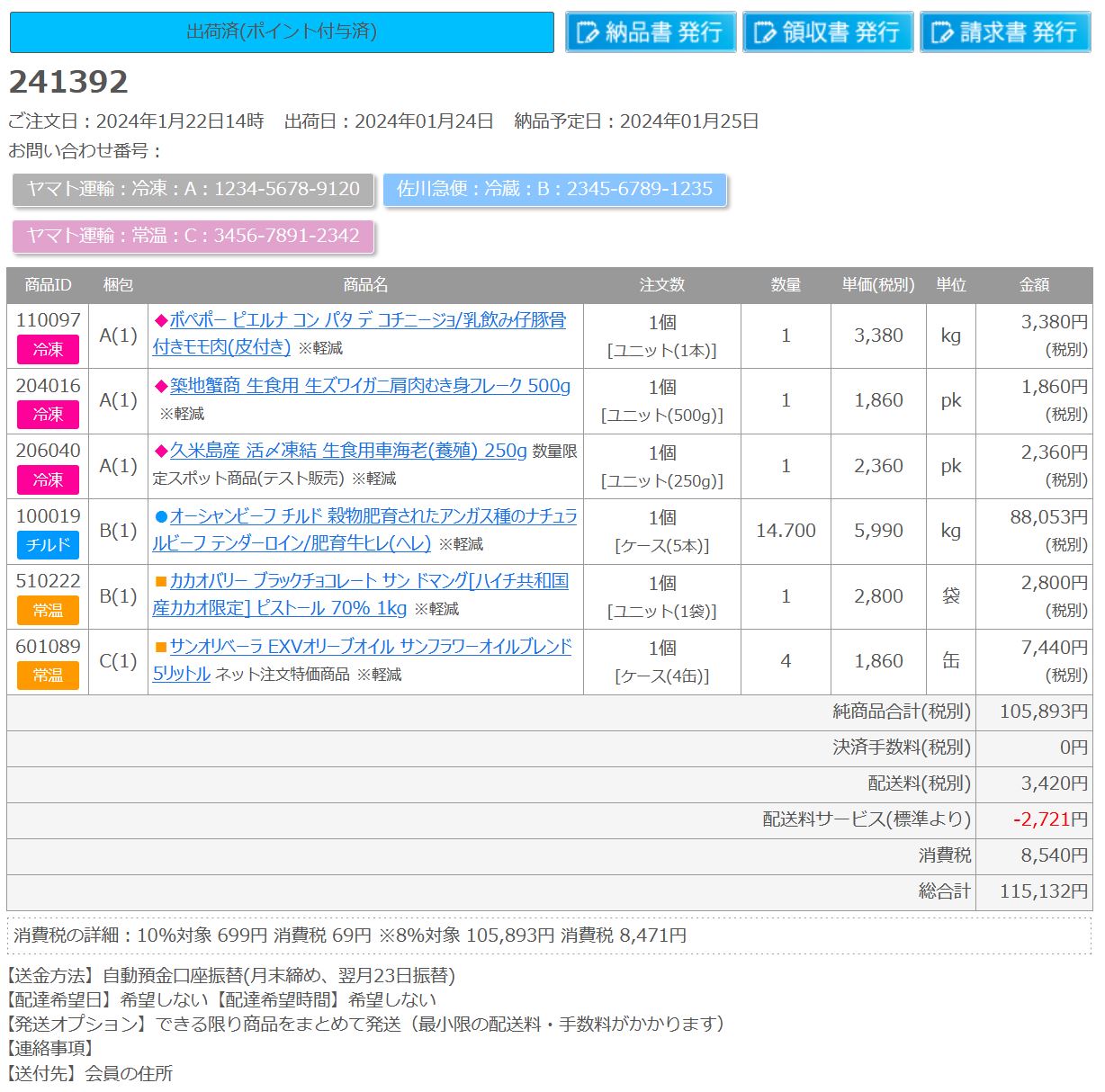Open the 築地蟹商 生ズワイガニ product link
Screen dimensions: 1105x1092
(370, 386)
